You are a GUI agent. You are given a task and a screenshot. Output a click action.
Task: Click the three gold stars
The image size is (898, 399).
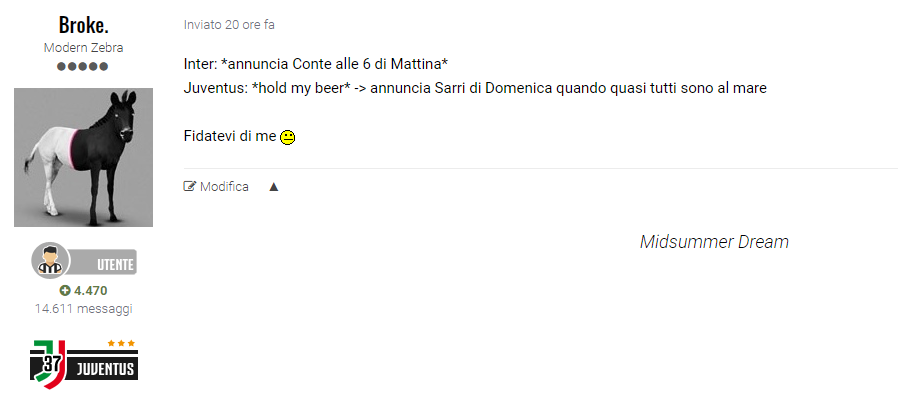pos(121,343)
